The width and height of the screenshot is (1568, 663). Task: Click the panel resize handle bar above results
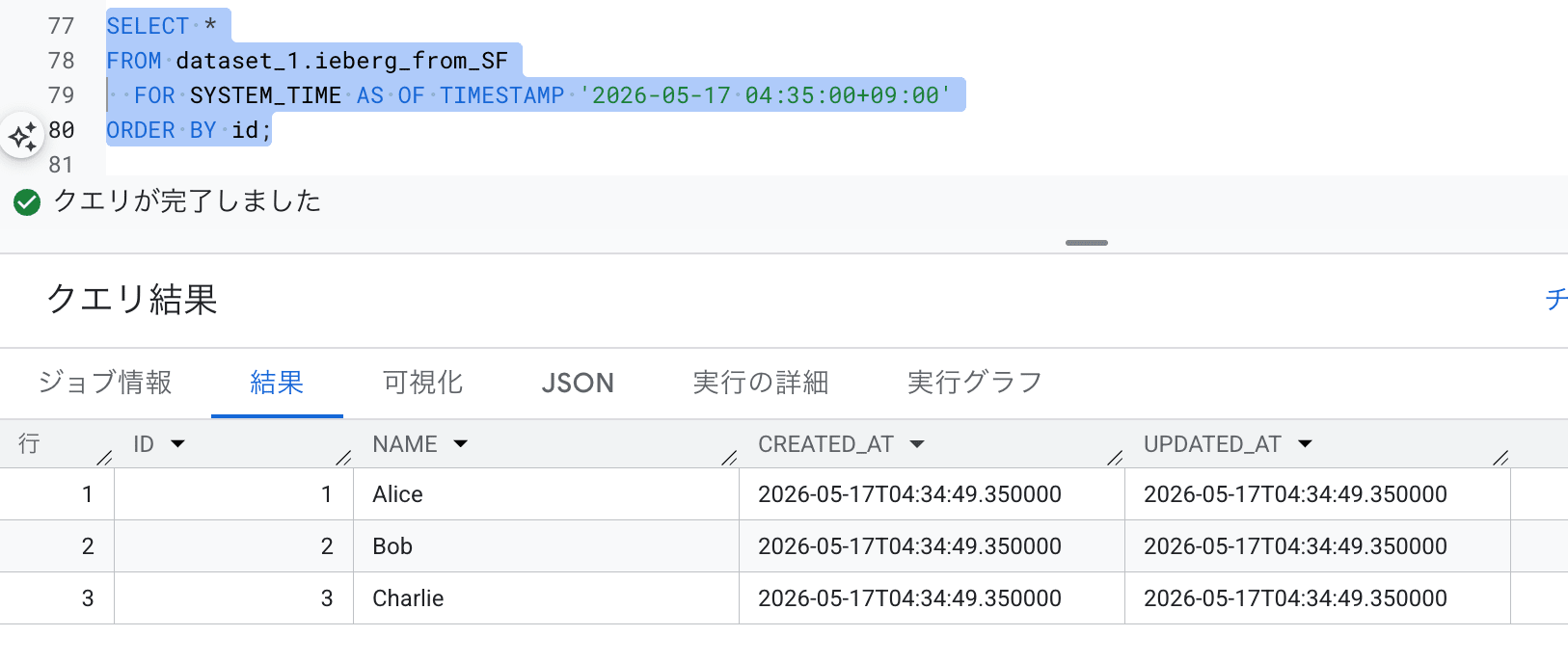pyautogui.click(x=1087, y=243)
